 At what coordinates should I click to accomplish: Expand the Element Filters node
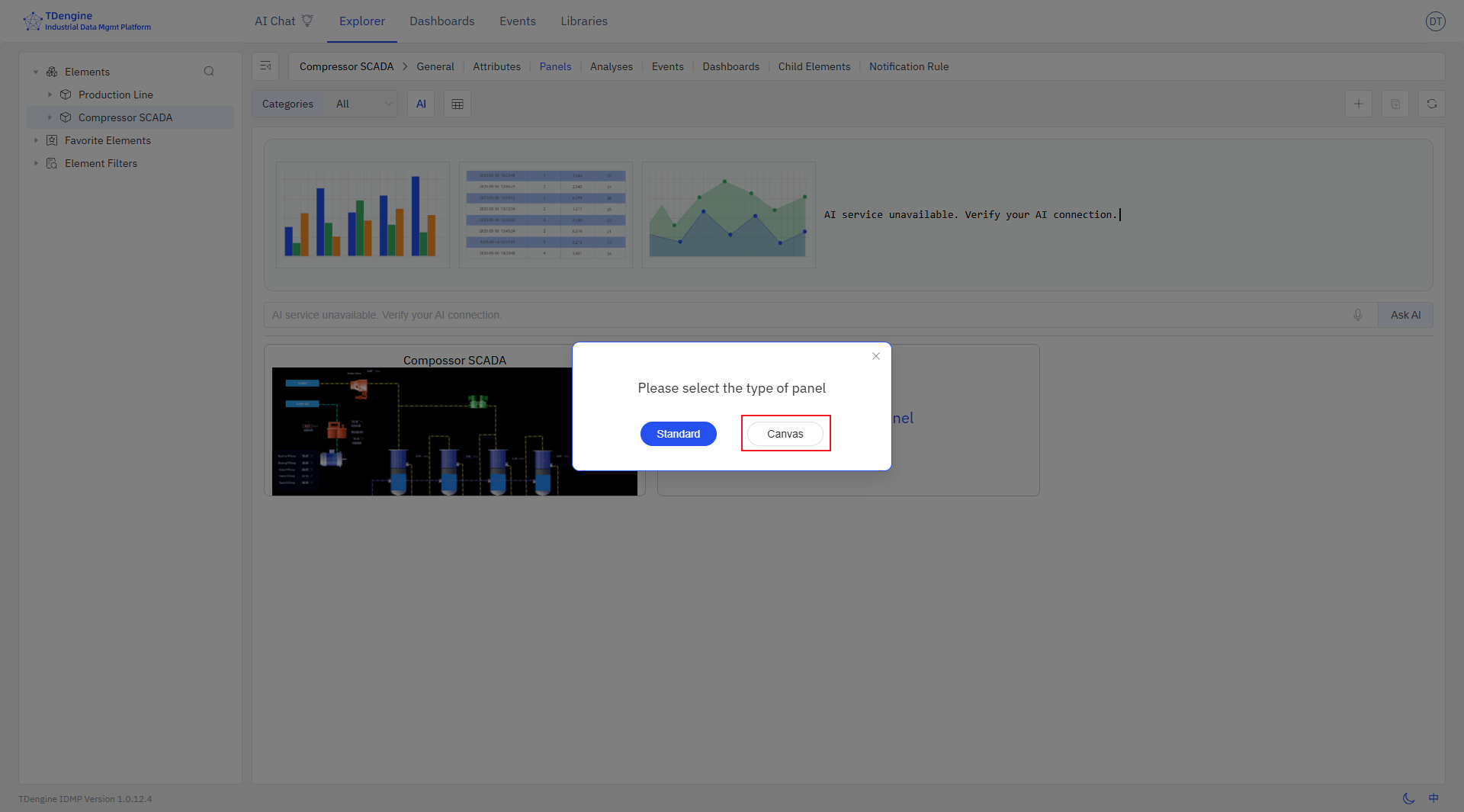(x=36, y=163)
